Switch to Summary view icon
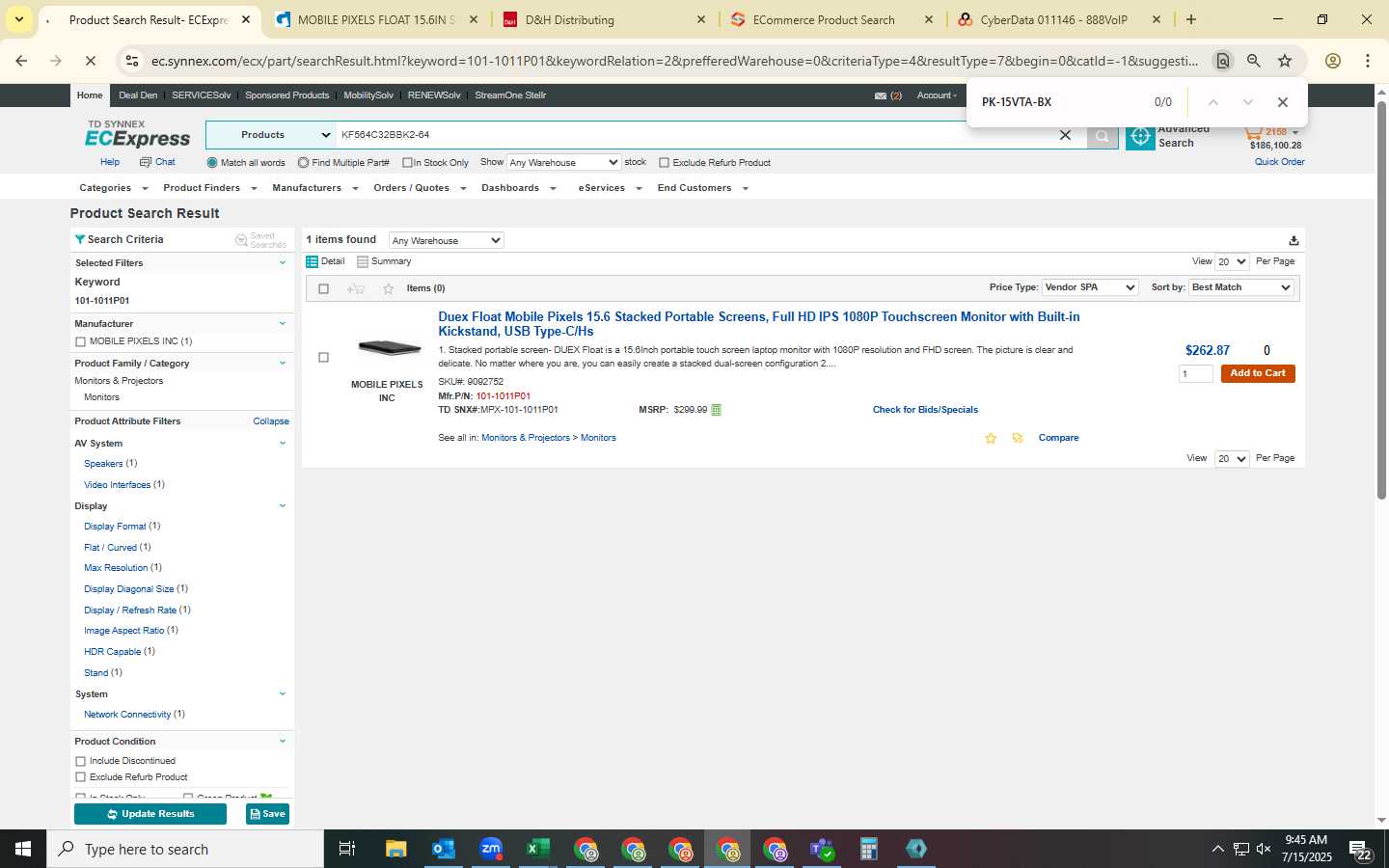The image size is (1389, 868). (363, 261)
